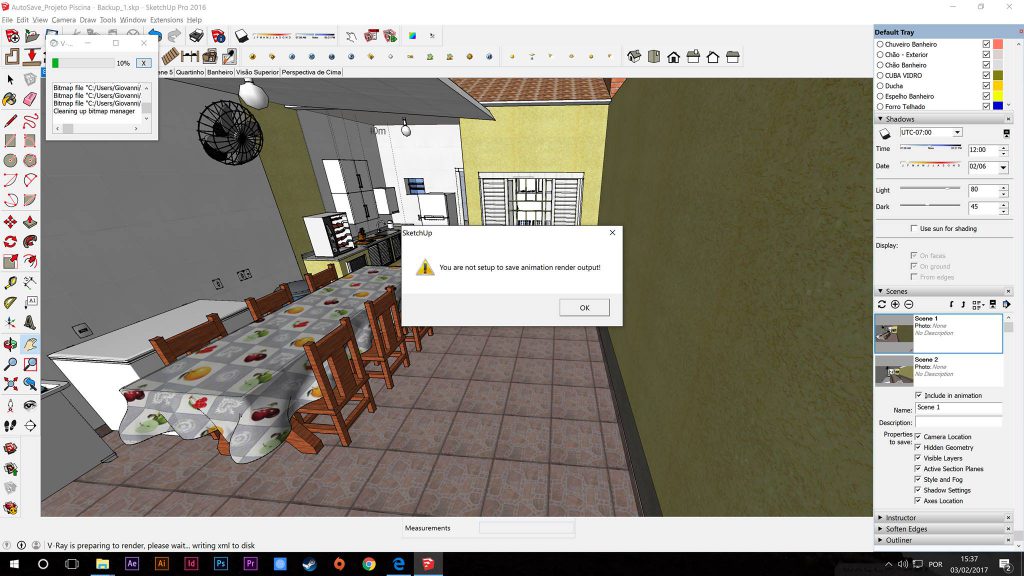Toggle visibility of Chão - Exterior layer
Screen dimensions: 1024x576
pos(986,55)
